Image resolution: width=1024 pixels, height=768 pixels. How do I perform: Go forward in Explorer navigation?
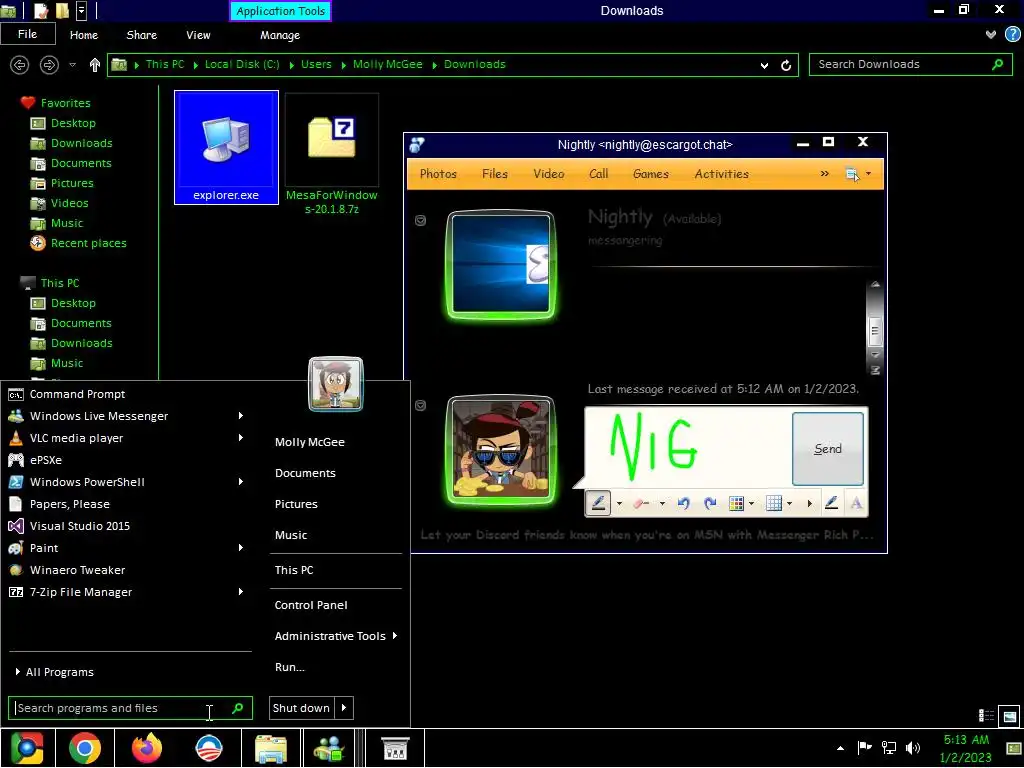[49, 65]
